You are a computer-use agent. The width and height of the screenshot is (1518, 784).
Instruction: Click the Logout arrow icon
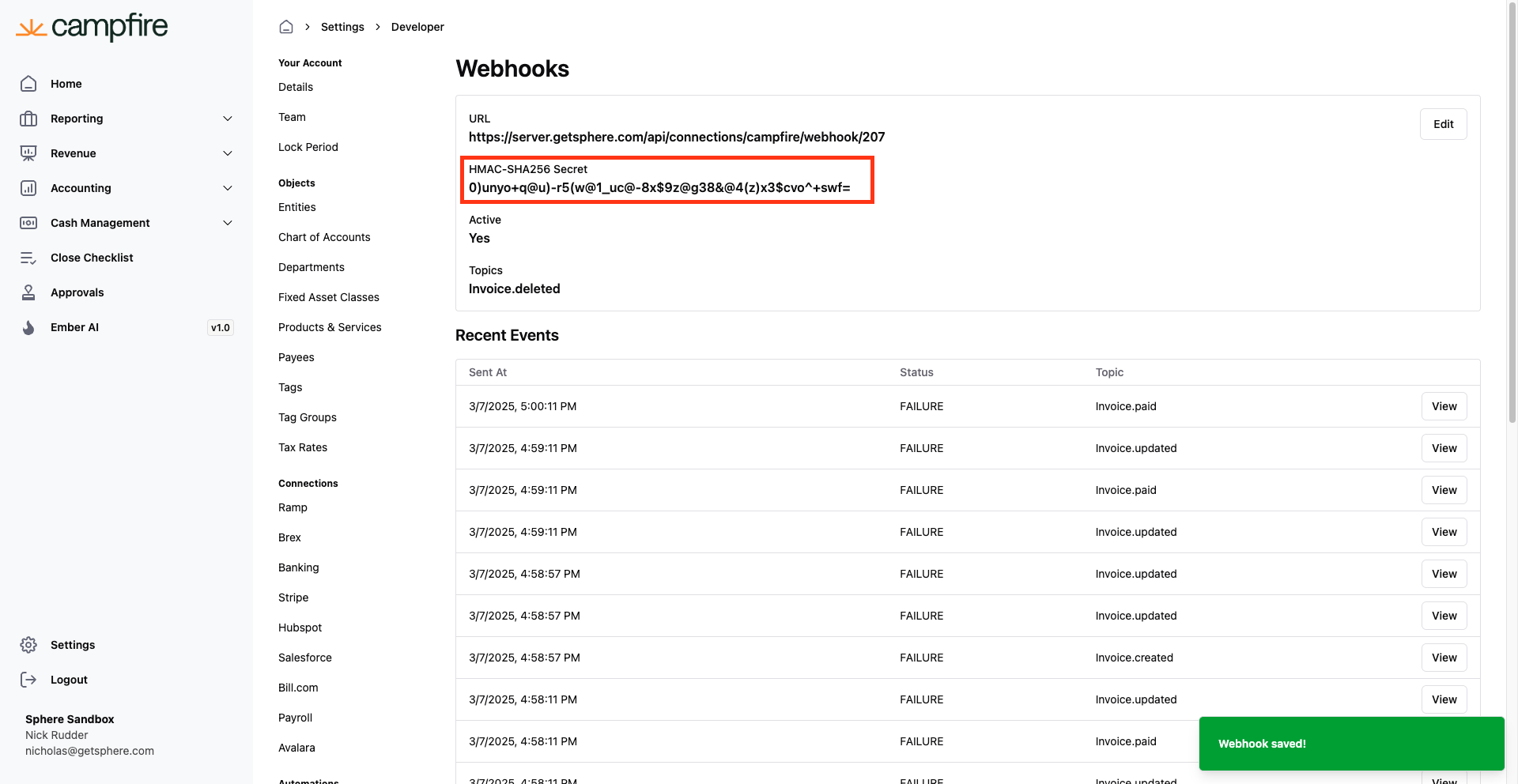pos(28,680)
